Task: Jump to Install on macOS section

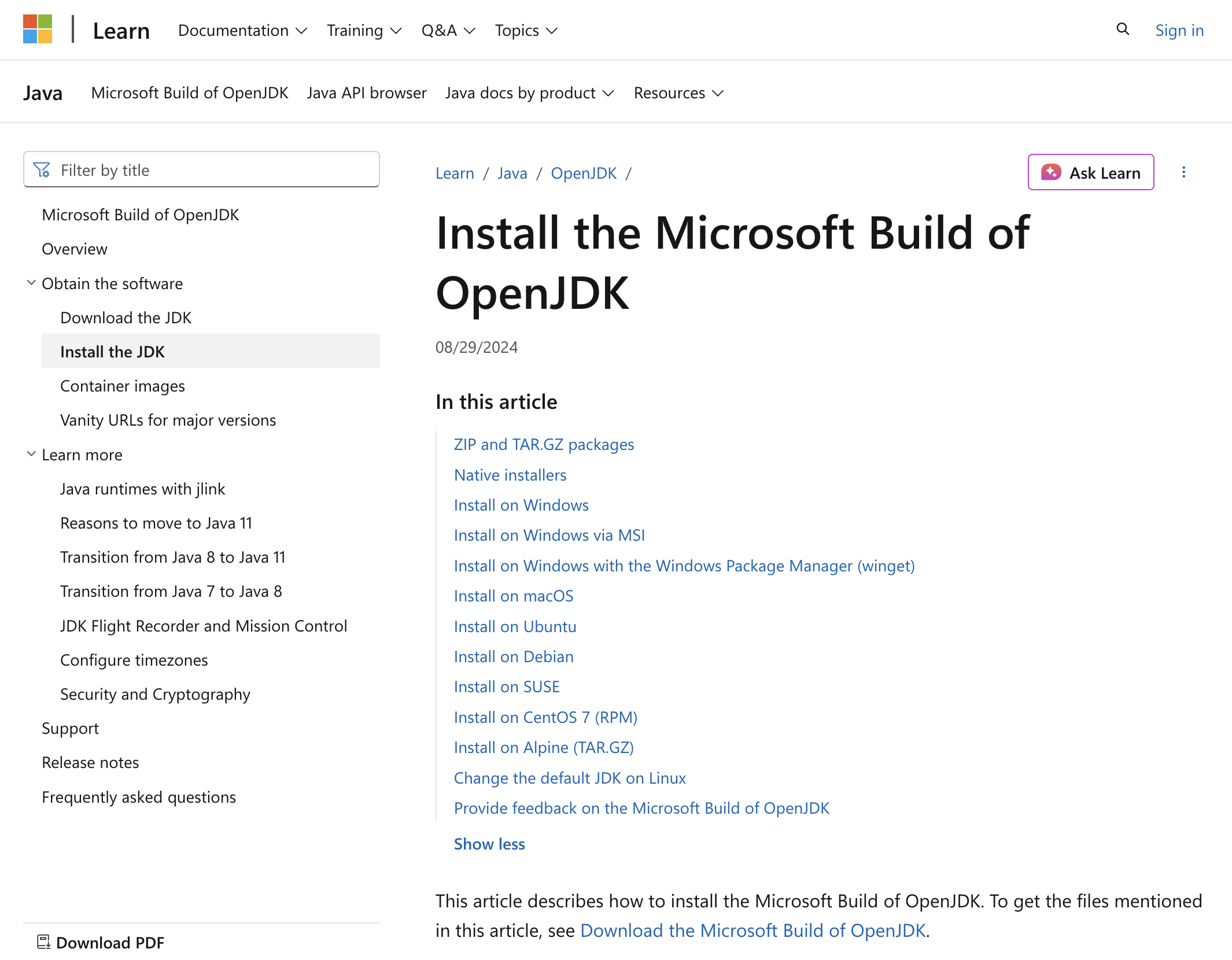Action: pos(513,596)
